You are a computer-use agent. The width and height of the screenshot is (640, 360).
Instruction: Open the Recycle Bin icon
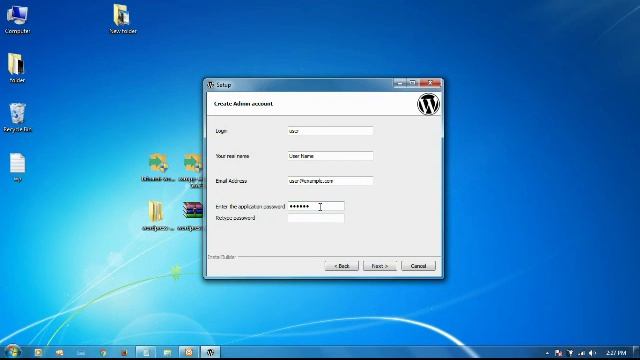17,118
